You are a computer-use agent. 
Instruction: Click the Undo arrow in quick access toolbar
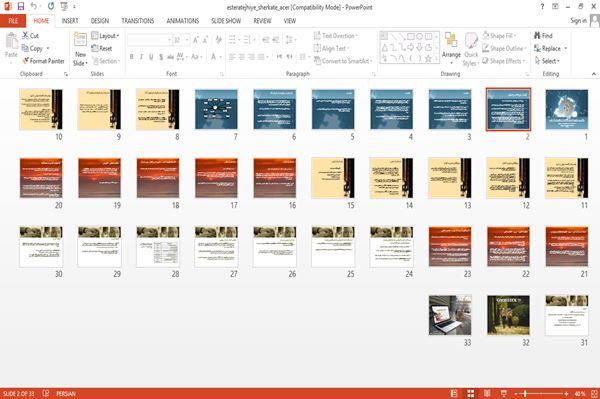pyautogui.click(x=34, y=7)
